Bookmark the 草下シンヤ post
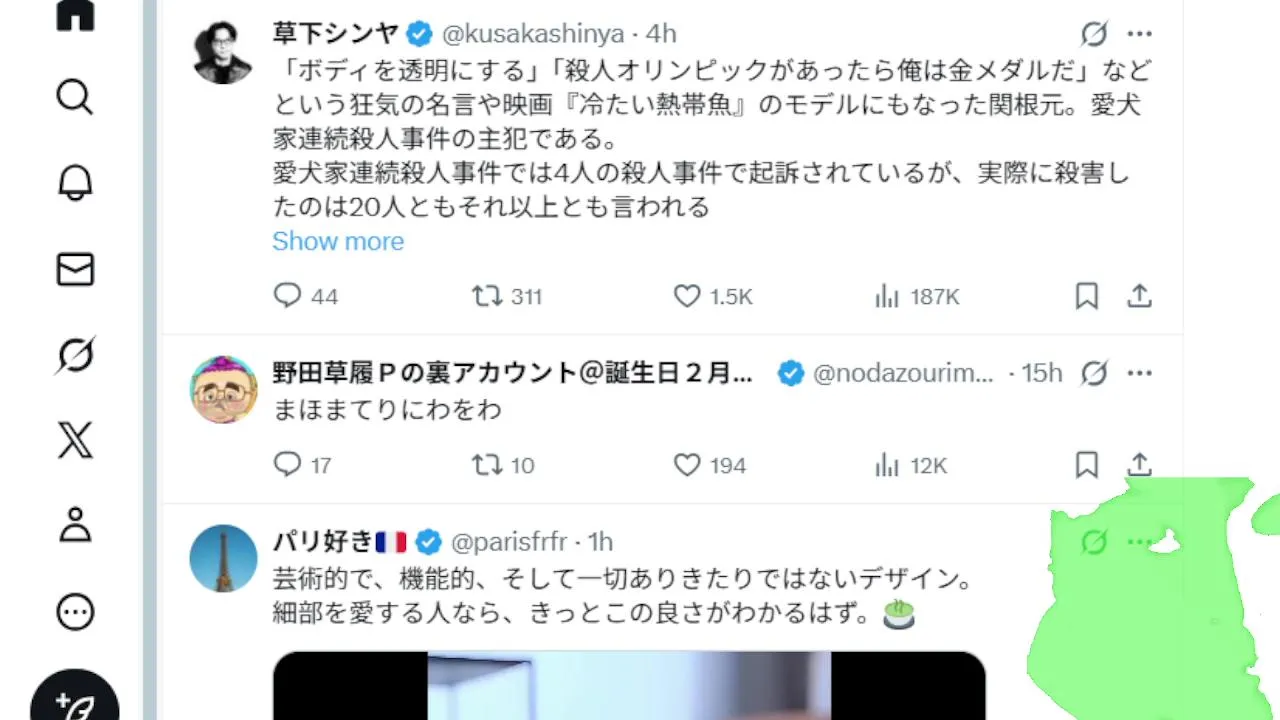Image resolution: width=1280 pixels, height=720 pixels. [1087, 296]
